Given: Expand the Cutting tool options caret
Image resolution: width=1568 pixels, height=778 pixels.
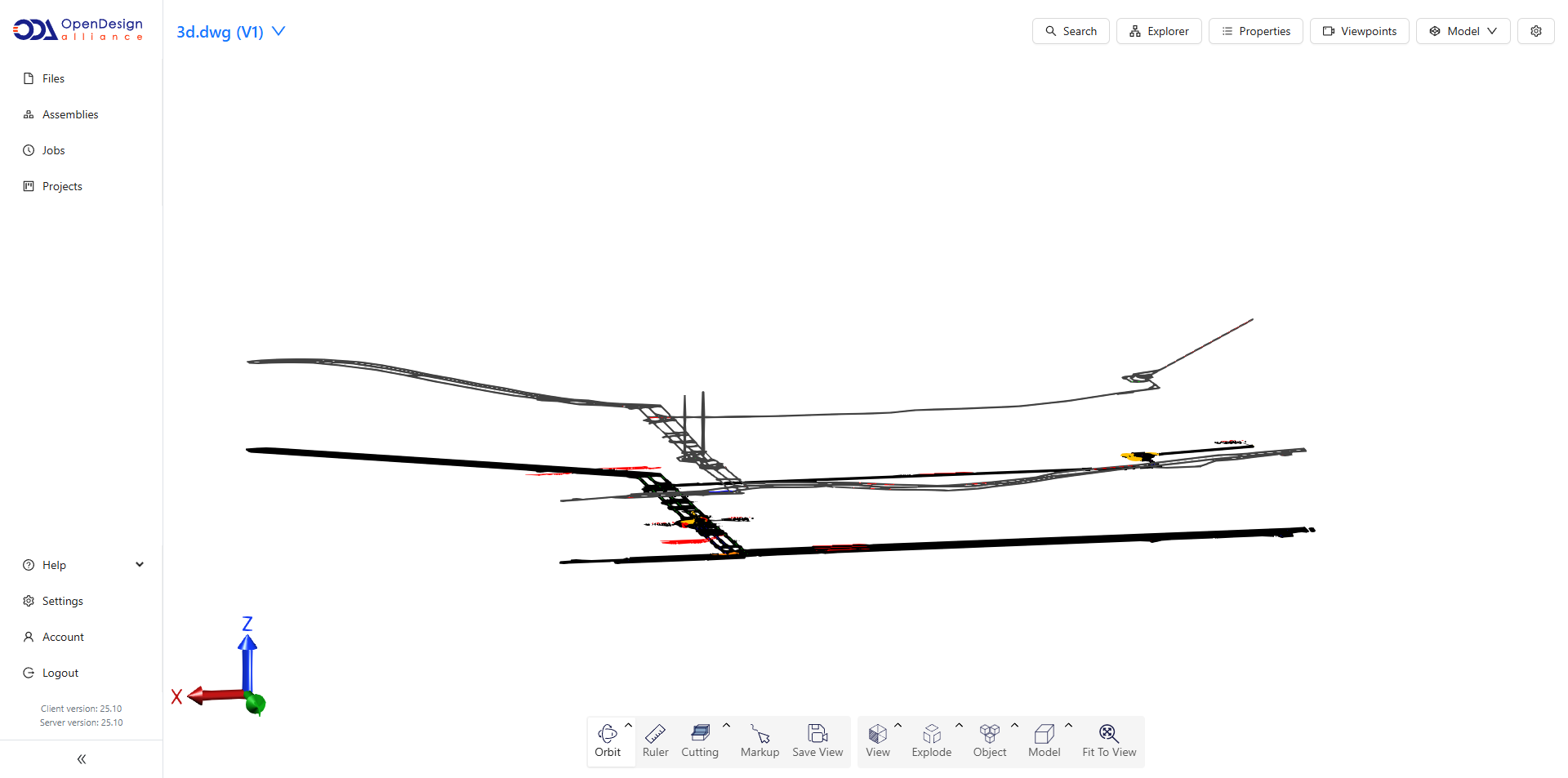Looking at the screenshot, I should 727,725.
